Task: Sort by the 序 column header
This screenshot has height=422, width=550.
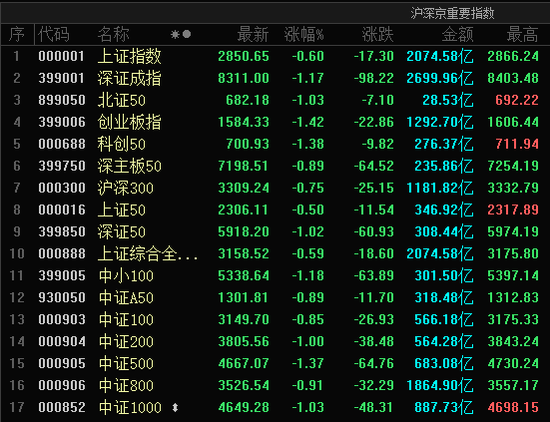Action: click(17, 34)
